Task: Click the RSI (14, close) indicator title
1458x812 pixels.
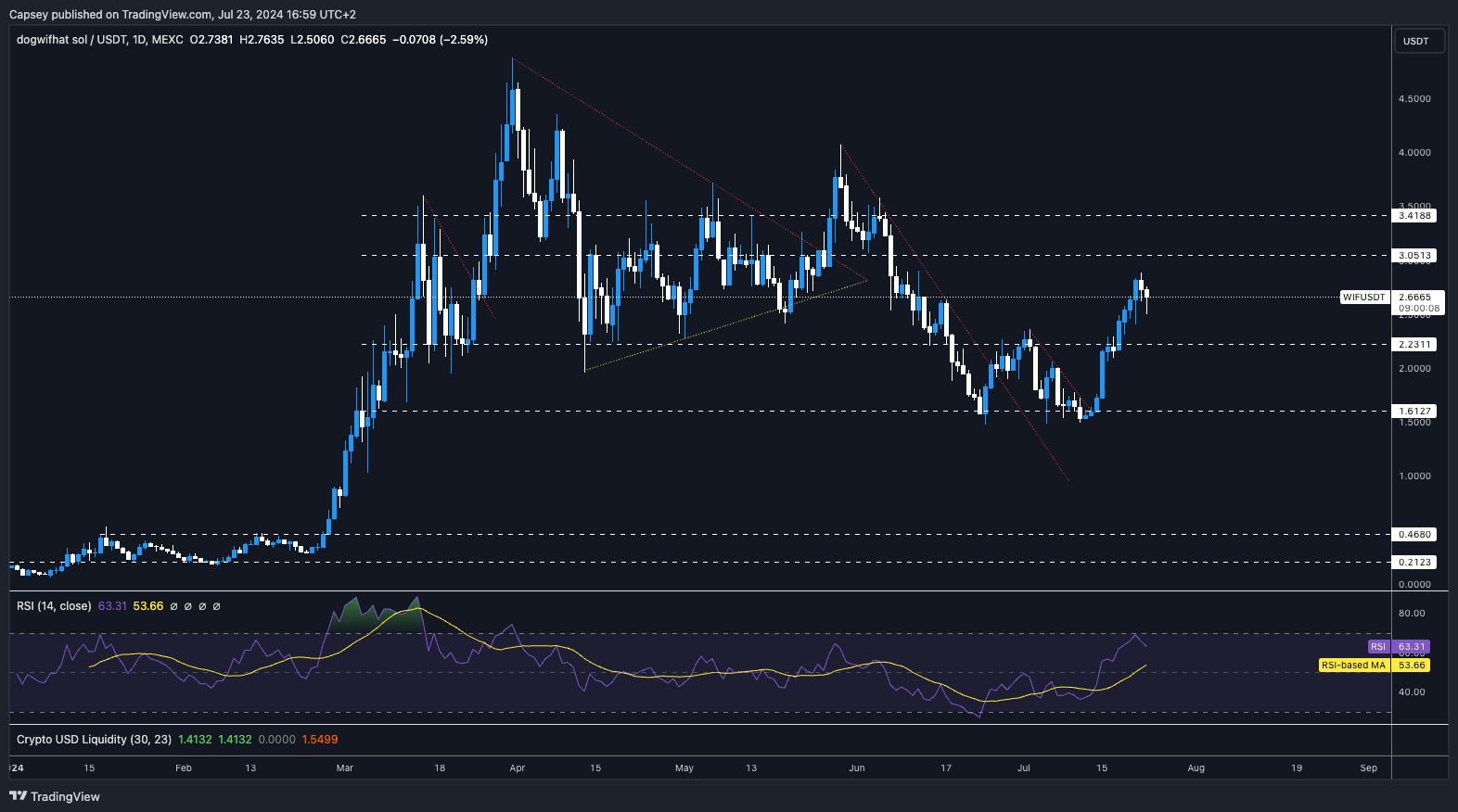Action: [x=54, y=606]
